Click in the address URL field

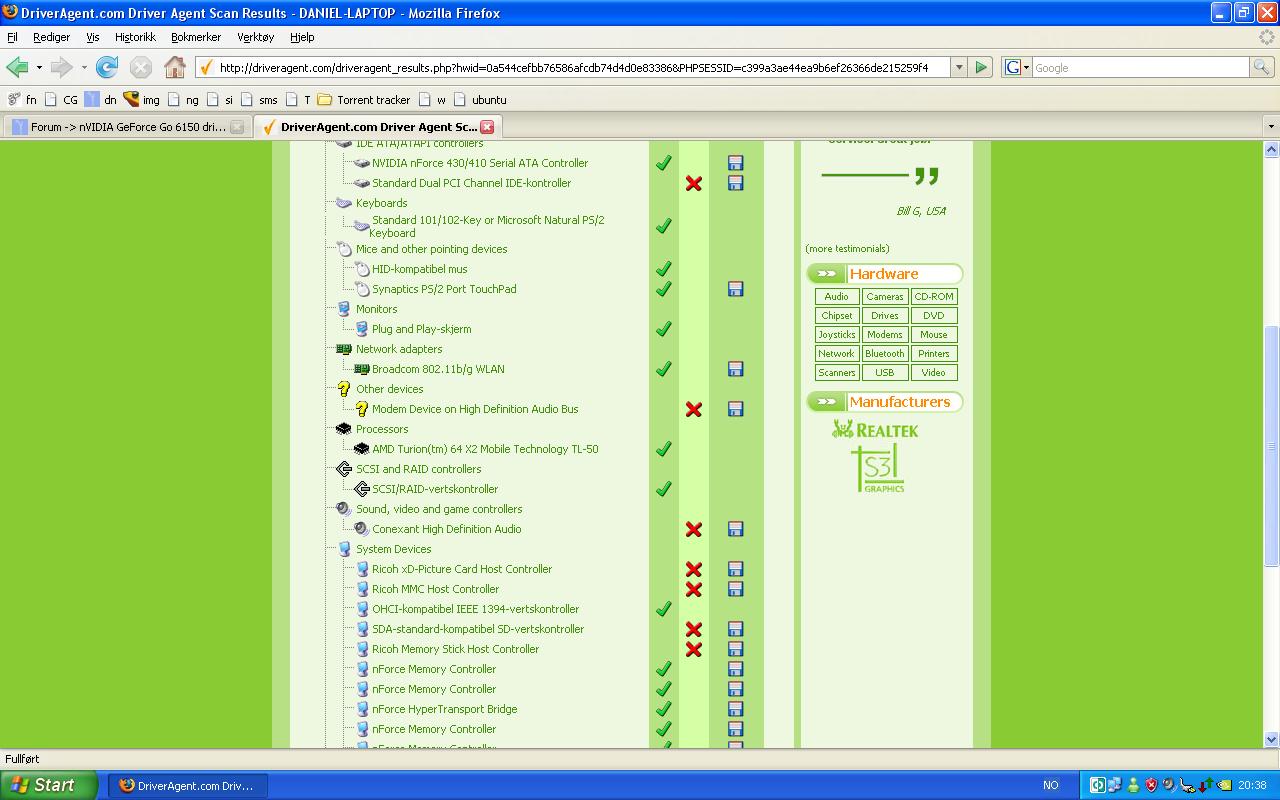click(583, 67)
